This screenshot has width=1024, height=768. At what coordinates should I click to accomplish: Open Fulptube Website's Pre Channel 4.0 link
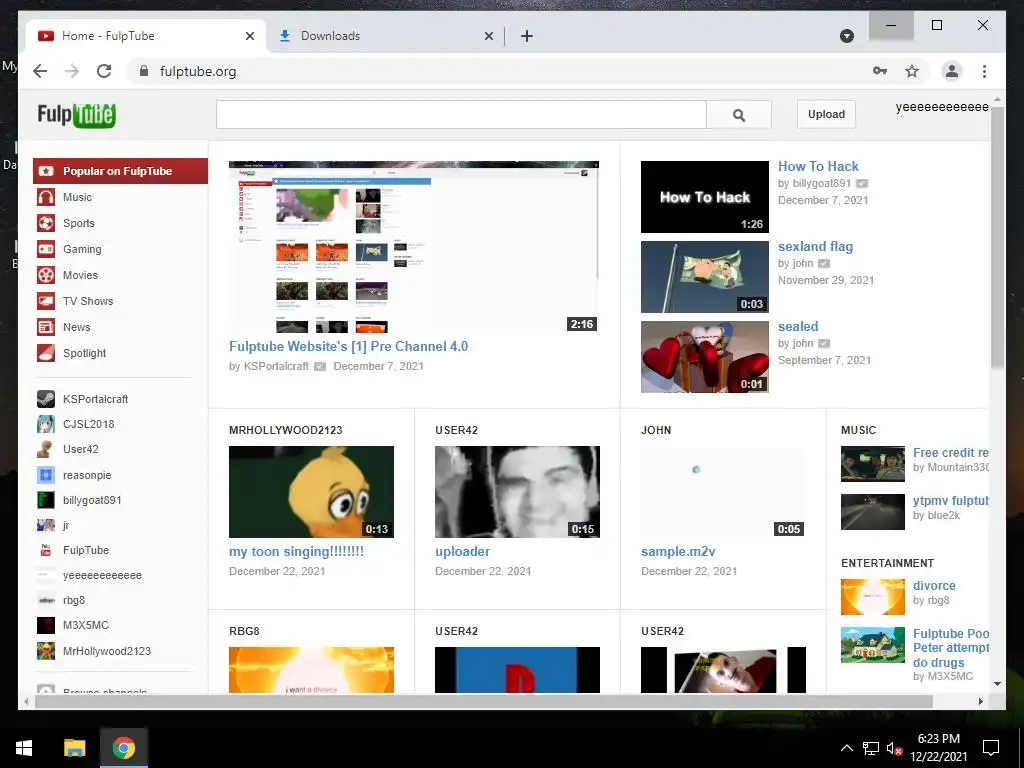coord(348,347)
